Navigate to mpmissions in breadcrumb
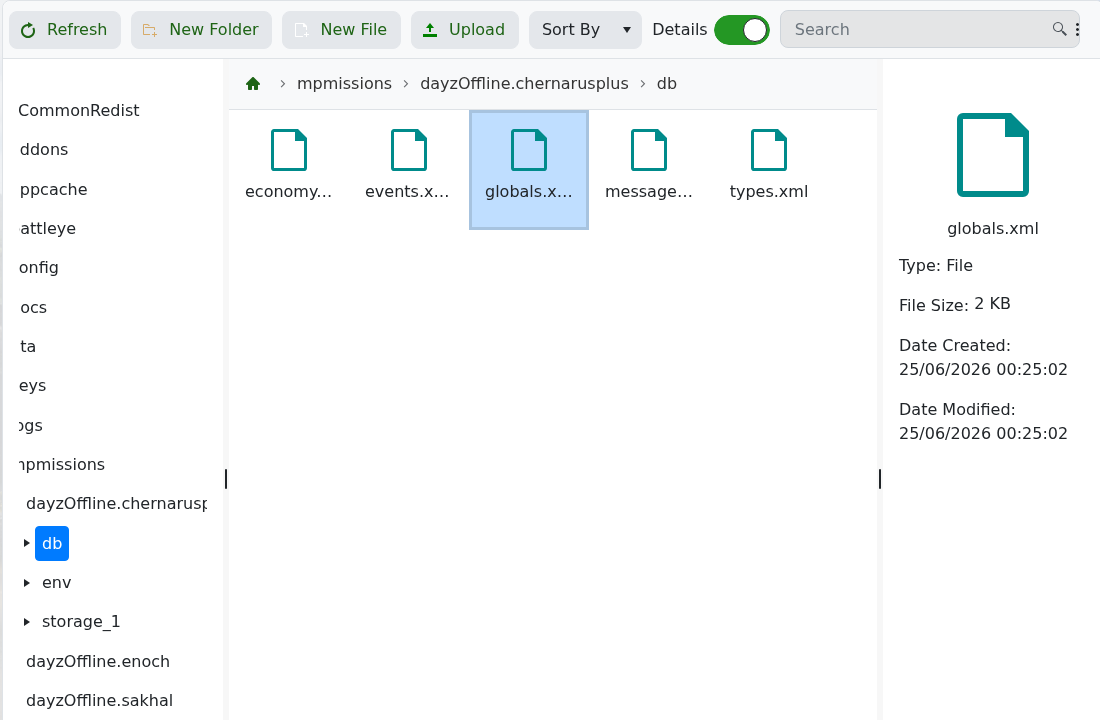This screenshot has height=720, width=1100. pos(344,84)
